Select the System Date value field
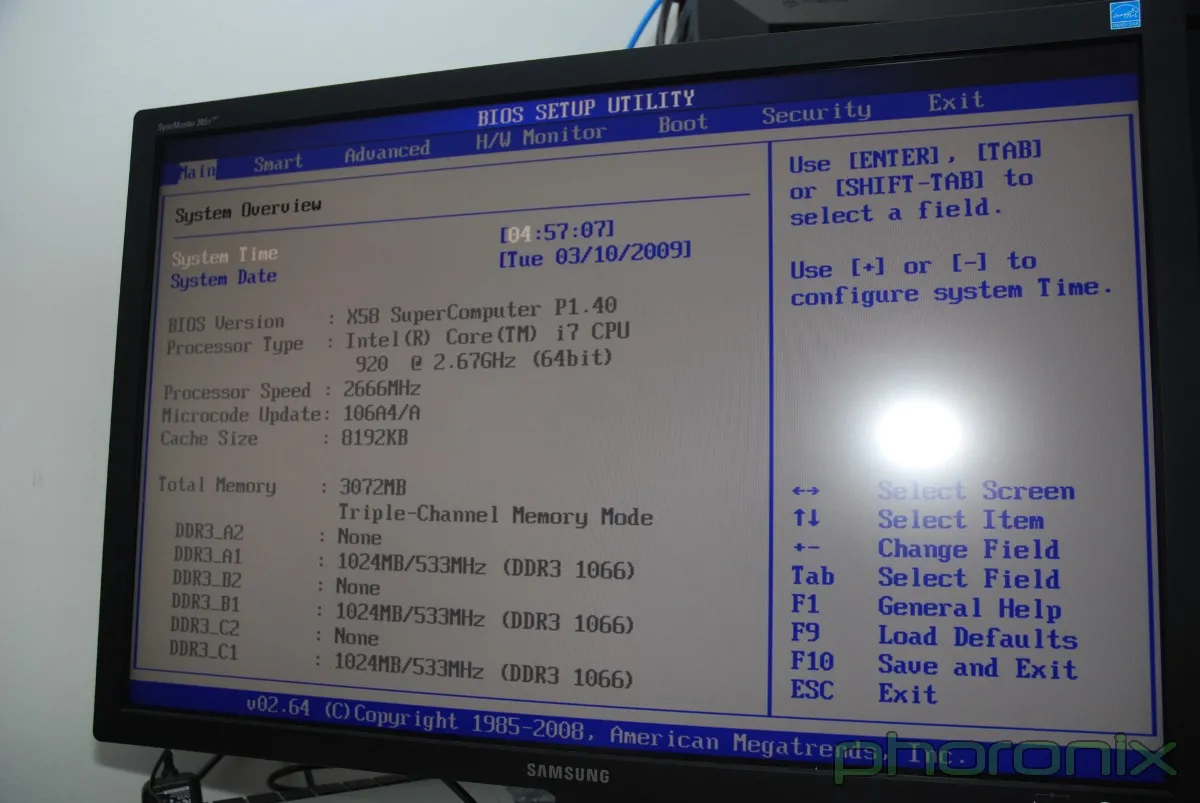This screenshot has width=1200, height=803. click(595, 252)
